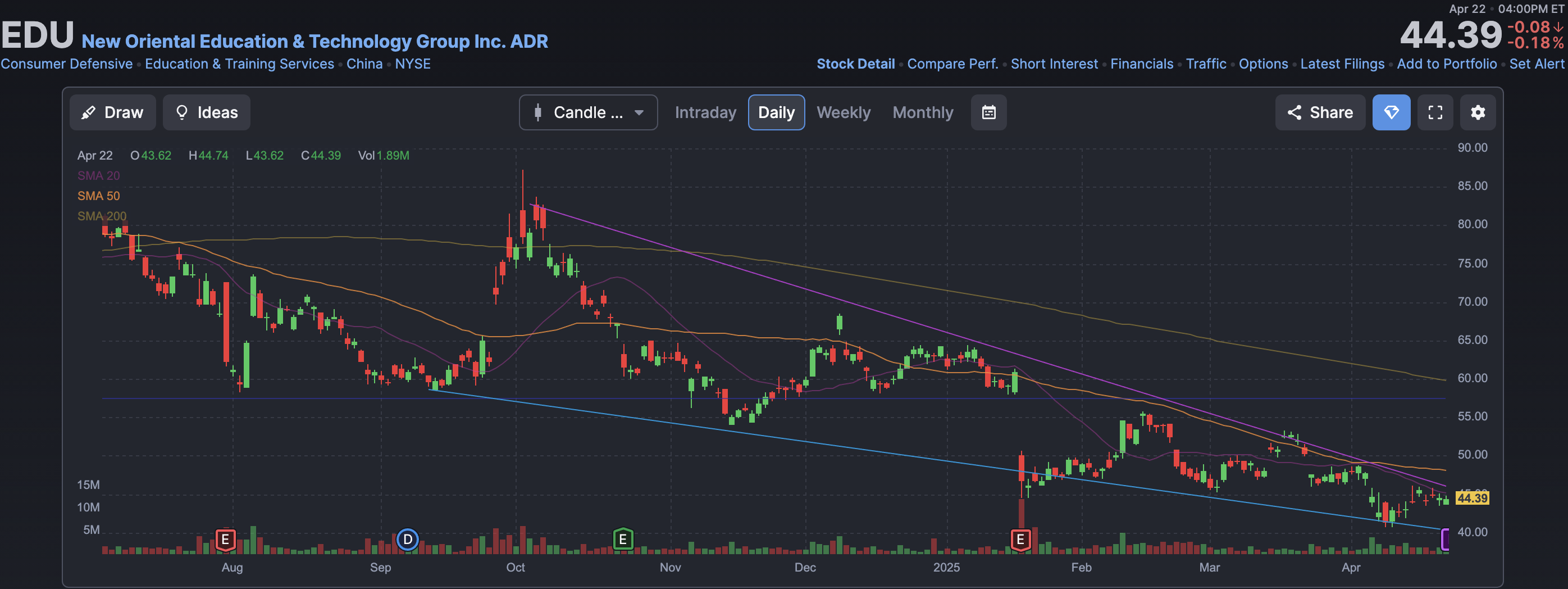The height and width of the screenshot is (589, 1568).
Task: Click the purple marker at chart's right edge
Action: (x=1445, y=539)
